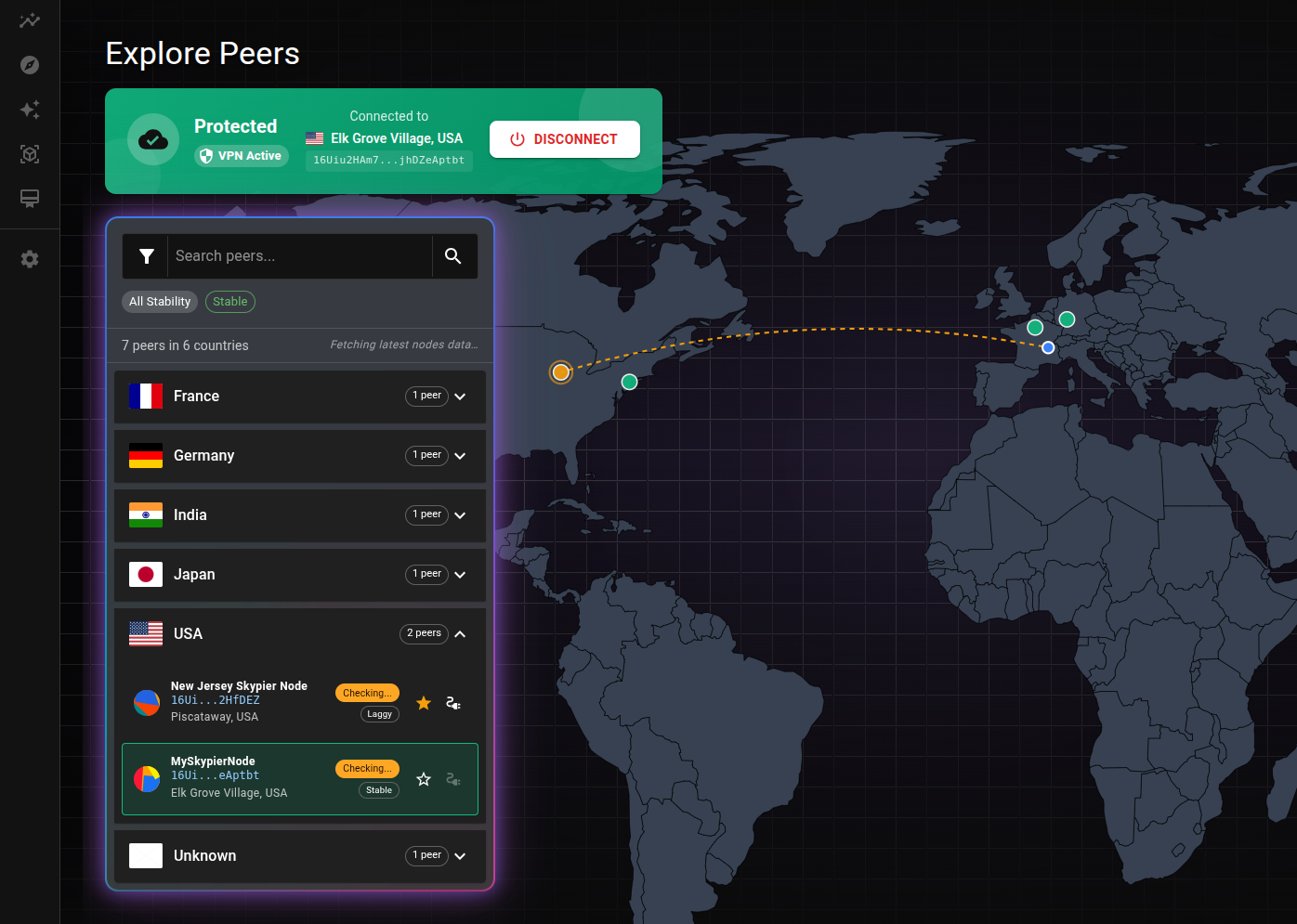Click connect plug icon for New Jersey node

[453, 703]
